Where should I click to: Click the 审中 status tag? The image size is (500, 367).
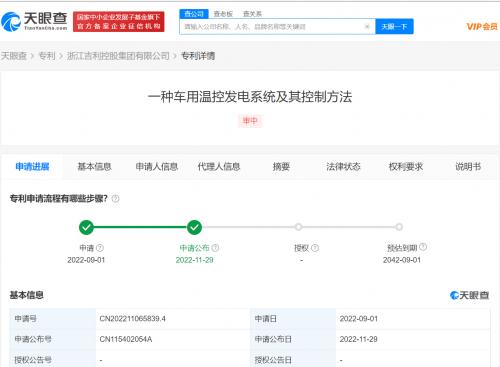point(250,121)
